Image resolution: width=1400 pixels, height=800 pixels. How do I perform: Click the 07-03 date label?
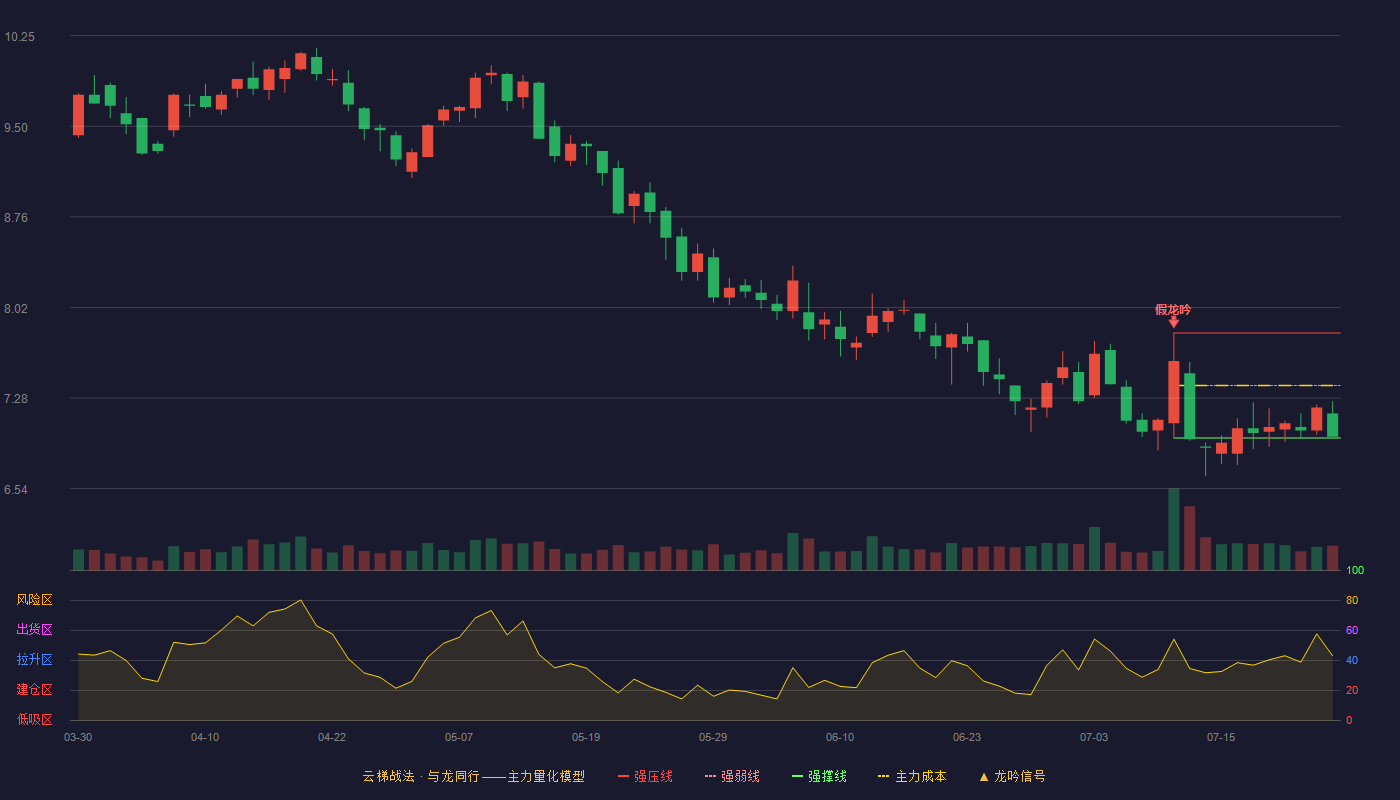(x=1094, y=737)
